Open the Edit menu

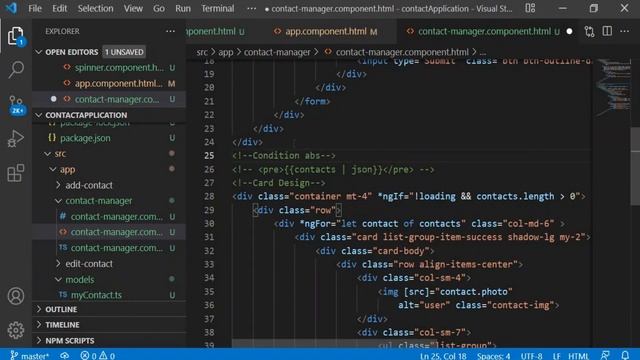click(x=60, y=8)
